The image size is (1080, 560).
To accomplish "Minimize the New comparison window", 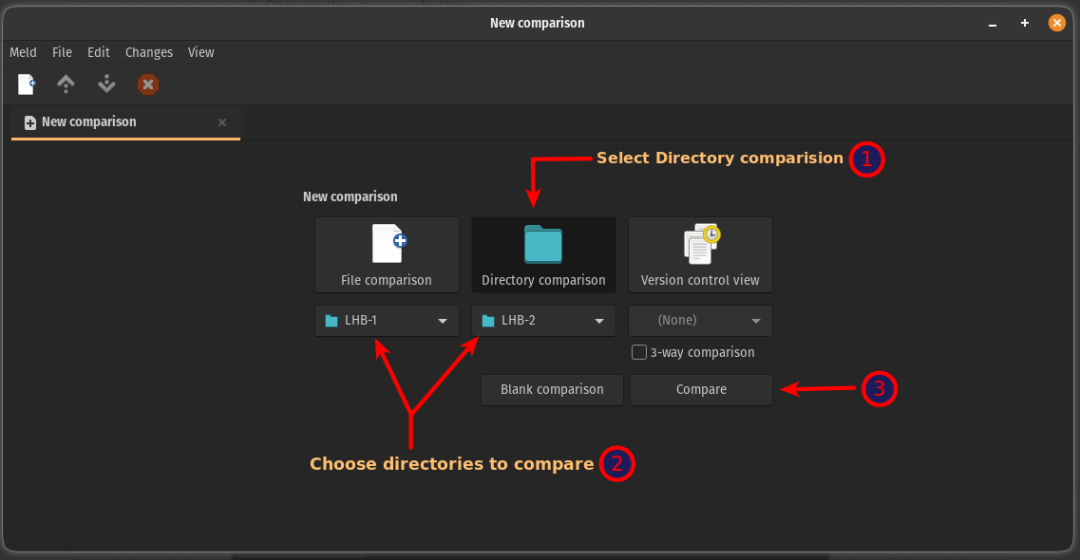I will click(x=993, y=23).
